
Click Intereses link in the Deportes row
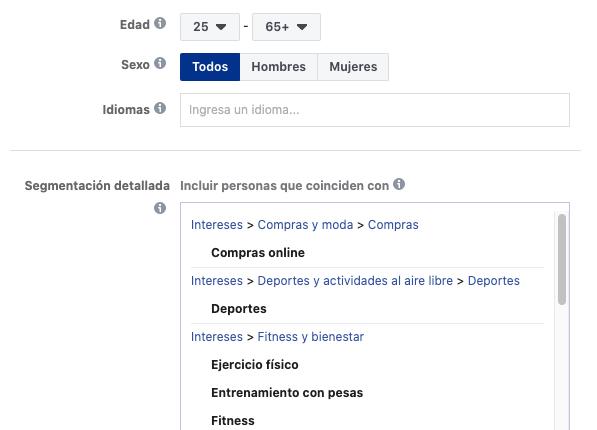point(217,281)
